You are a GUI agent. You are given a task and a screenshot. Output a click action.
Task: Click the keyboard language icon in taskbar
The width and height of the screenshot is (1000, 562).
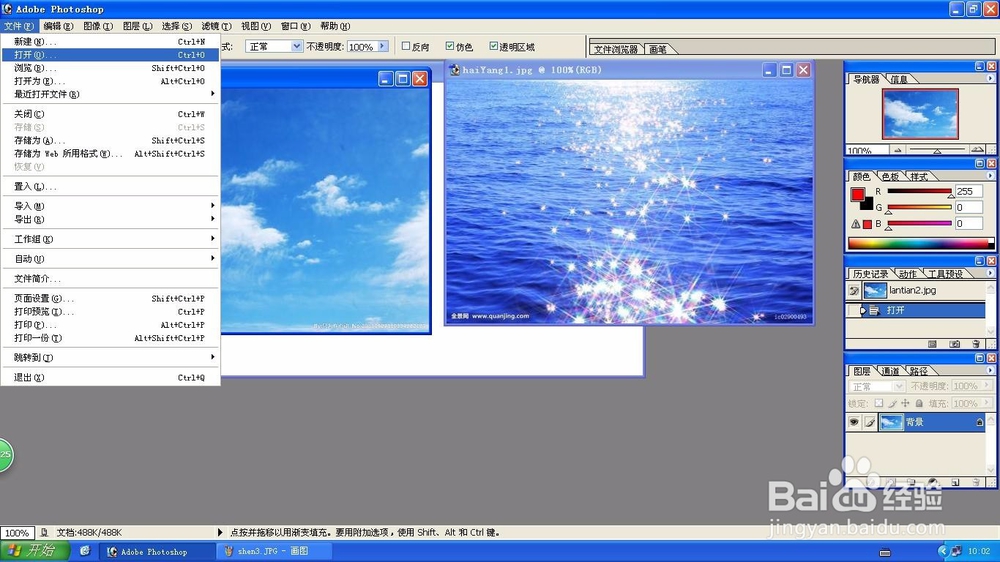coord(885,552)
